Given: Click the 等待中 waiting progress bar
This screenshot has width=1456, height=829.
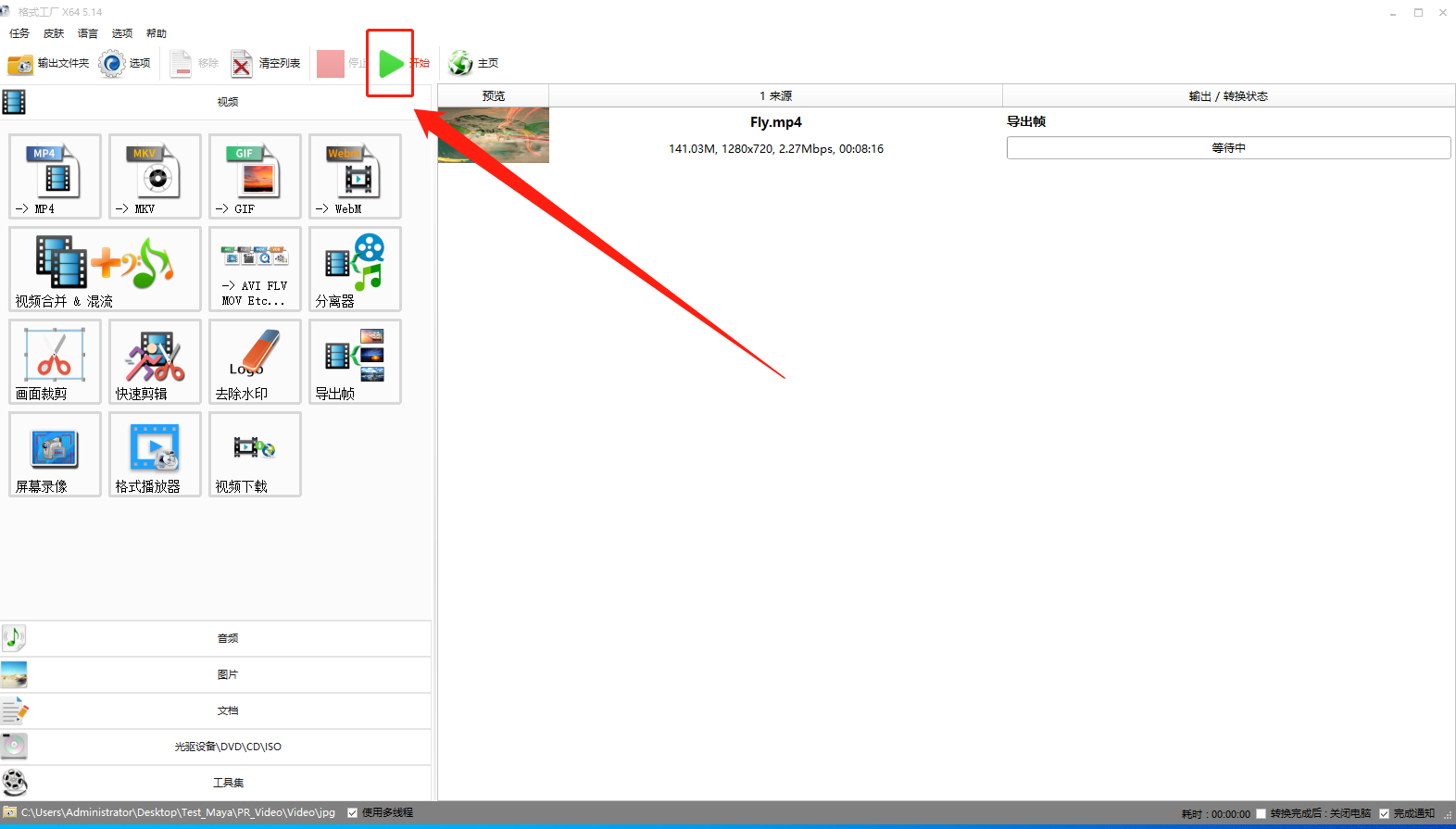Looking at the screenshot, I should (x=1228, y=148).
